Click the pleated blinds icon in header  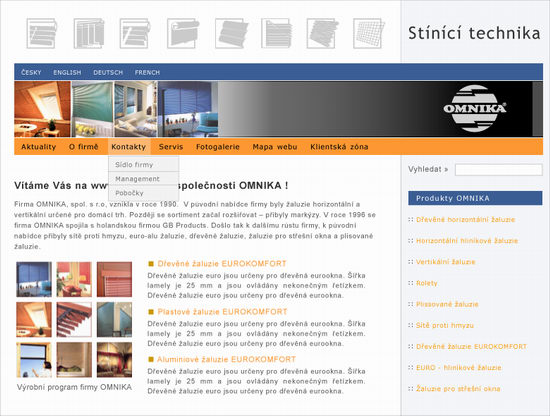[x=231, y=33]
